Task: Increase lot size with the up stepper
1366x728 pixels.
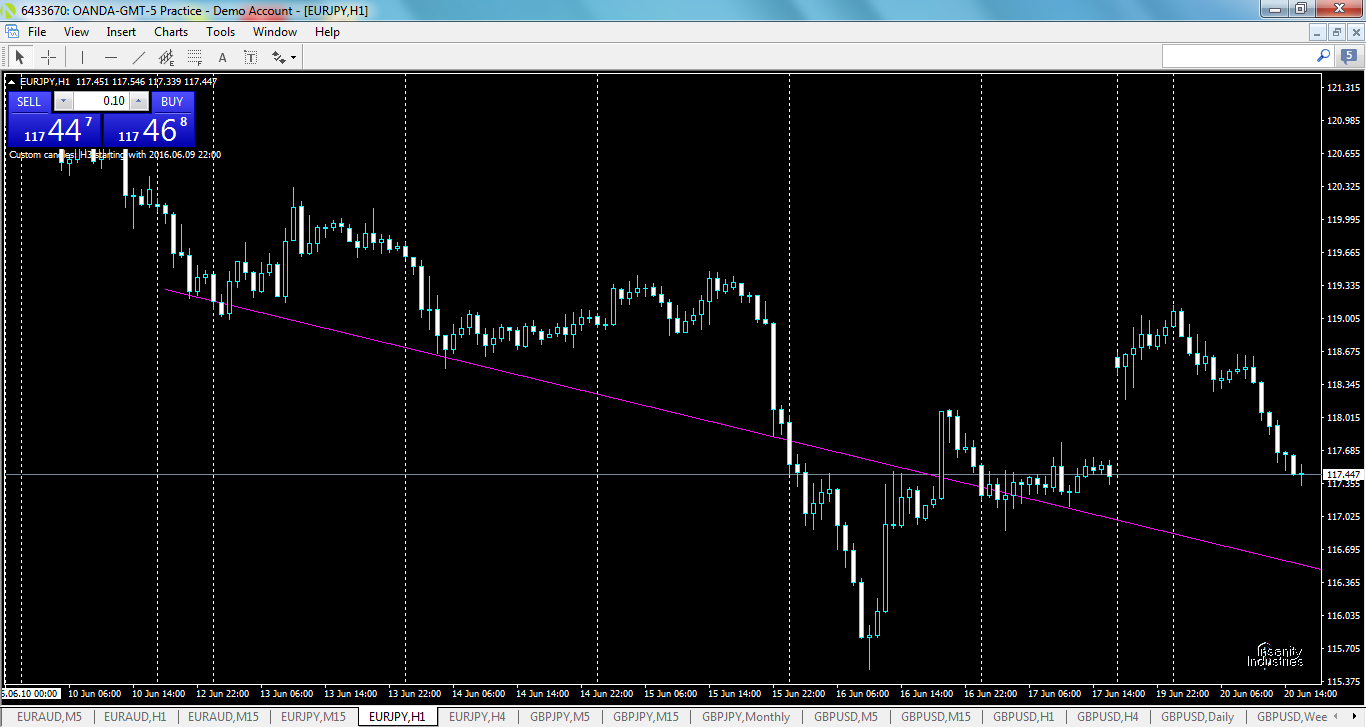Action: [x=138, y=101]
